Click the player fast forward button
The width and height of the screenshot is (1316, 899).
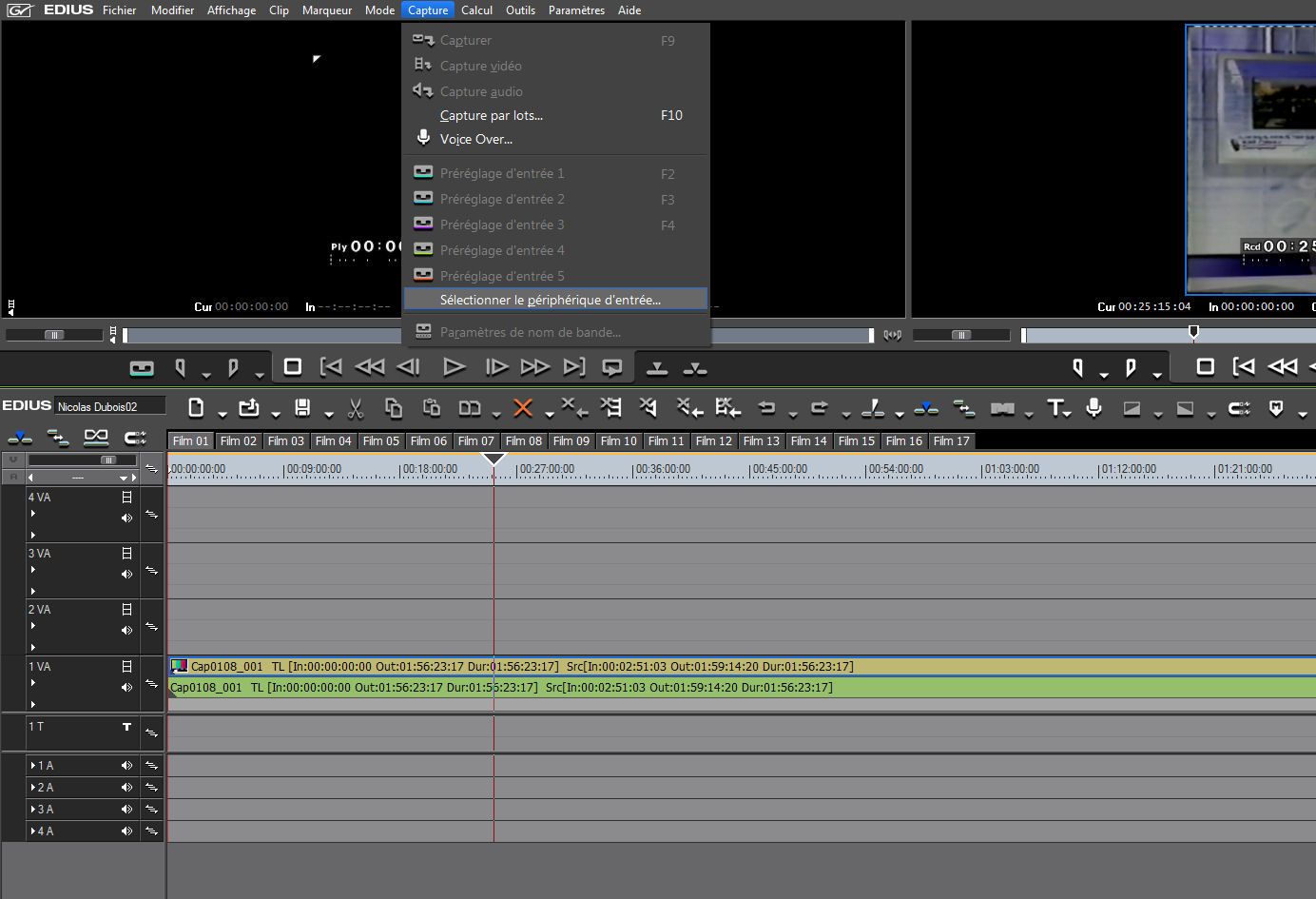pos(535,367)
